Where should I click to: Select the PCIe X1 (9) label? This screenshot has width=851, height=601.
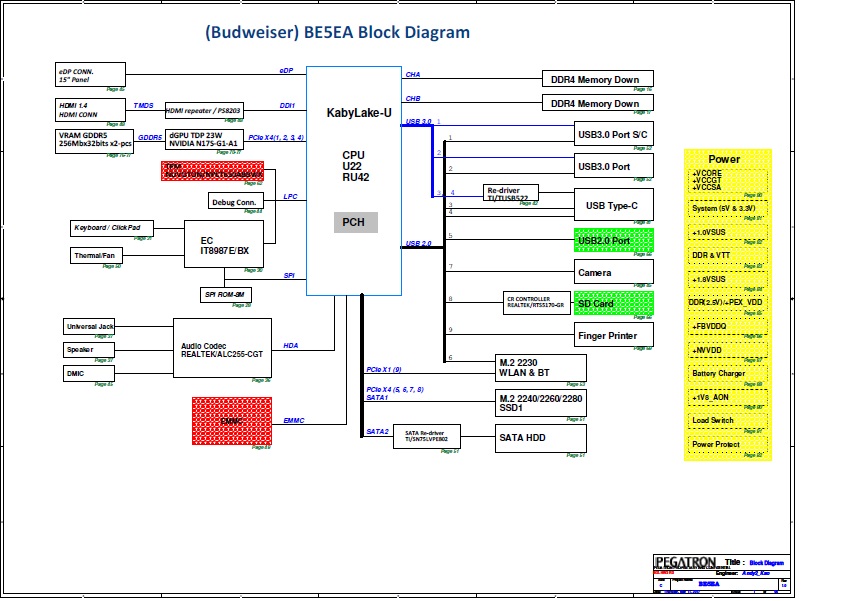[x=384, y=370]
